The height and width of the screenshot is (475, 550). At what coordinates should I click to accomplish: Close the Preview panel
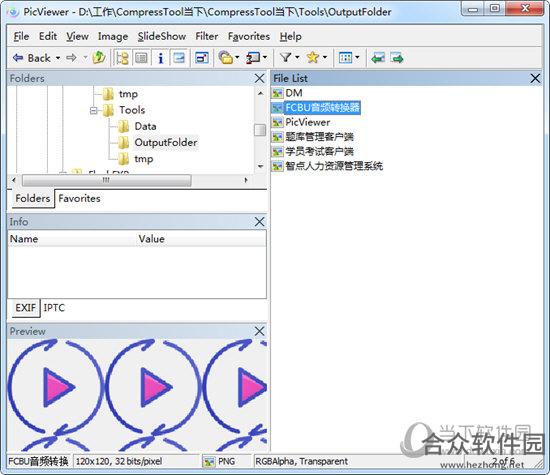tap(259, 331)
